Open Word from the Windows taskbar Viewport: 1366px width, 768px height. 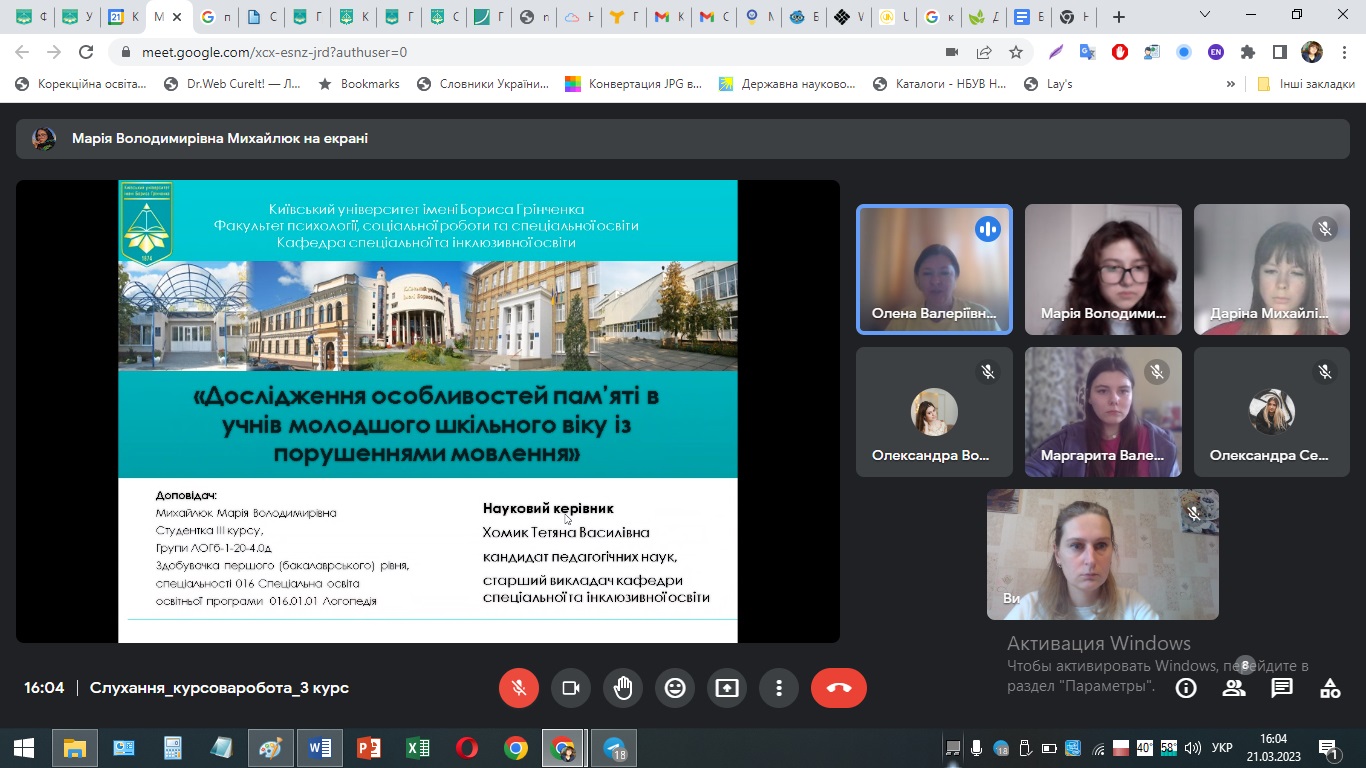pyautogui.click(x=320, y=748)
